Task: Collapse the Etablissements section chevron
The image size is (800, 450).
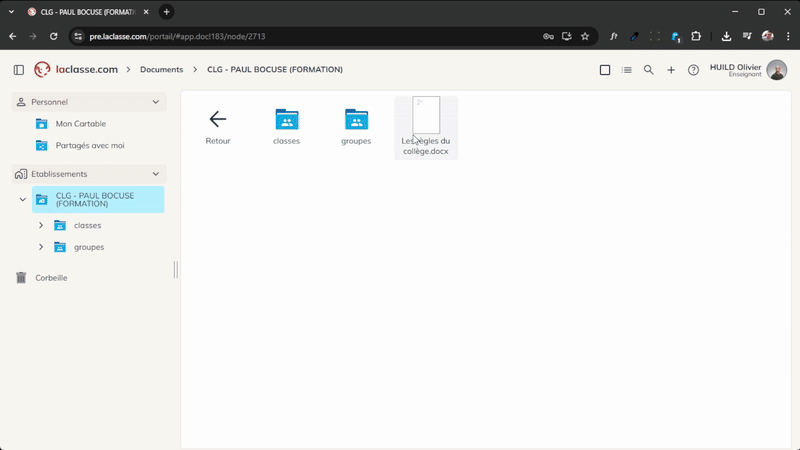Action: pyautogui.click(x=156, y=174)
